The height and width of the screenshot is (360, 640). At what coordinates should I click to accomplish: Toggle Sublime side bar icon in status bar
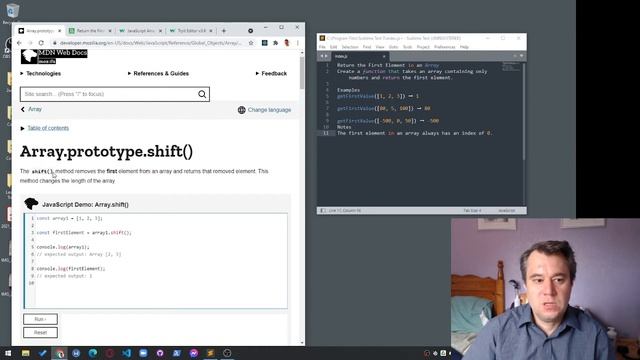323,211
